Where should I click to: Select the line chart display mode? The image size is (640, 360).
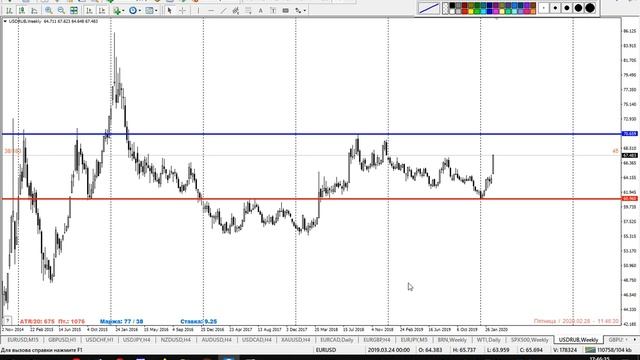pyautogui.click(x=34, y=10)
